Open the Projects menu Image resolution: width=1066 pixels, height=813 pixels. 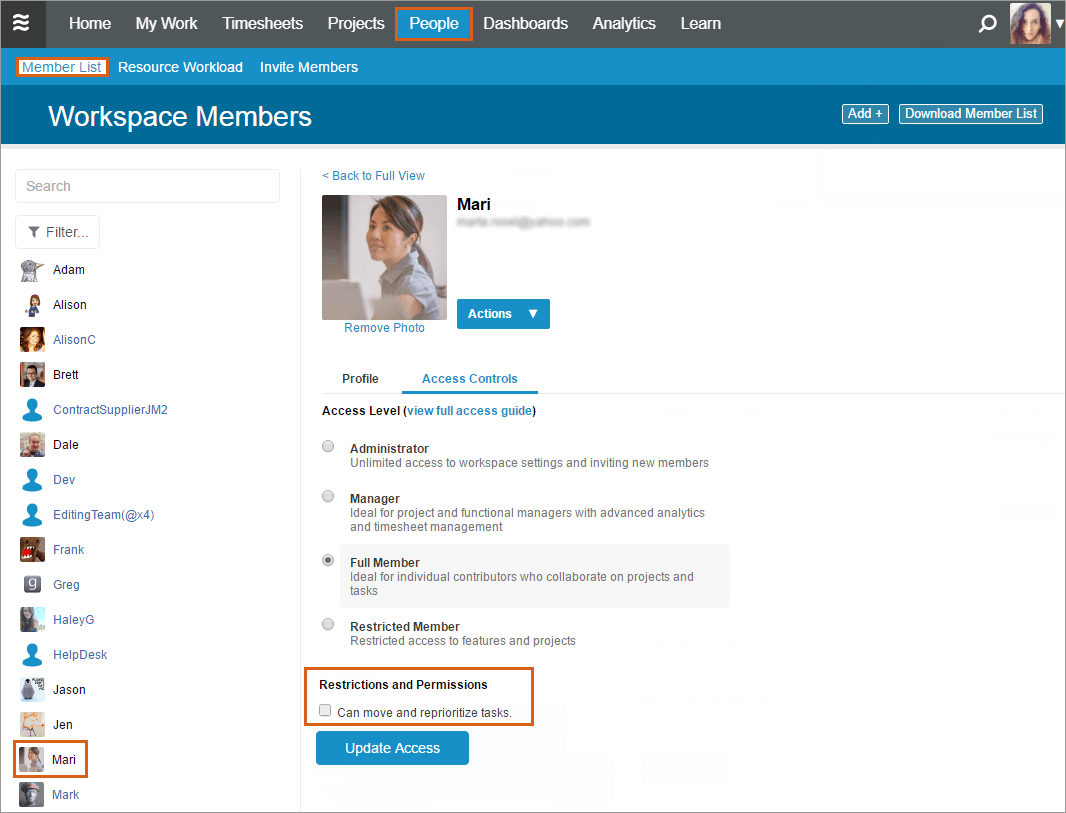point(356,24)
